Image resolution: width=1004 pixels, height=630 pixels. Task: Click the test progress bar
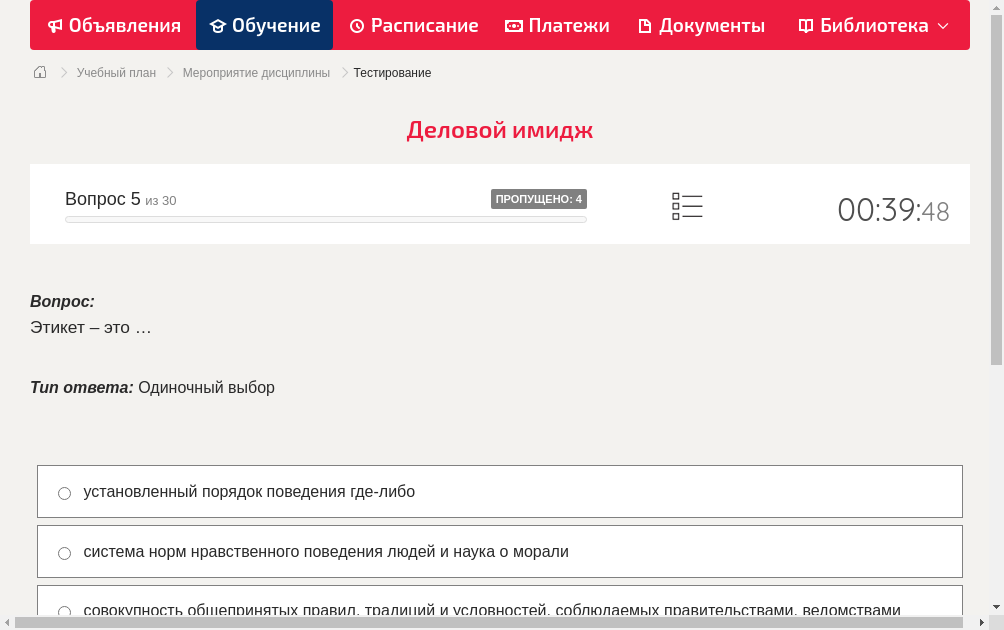(x=325, y=219)
